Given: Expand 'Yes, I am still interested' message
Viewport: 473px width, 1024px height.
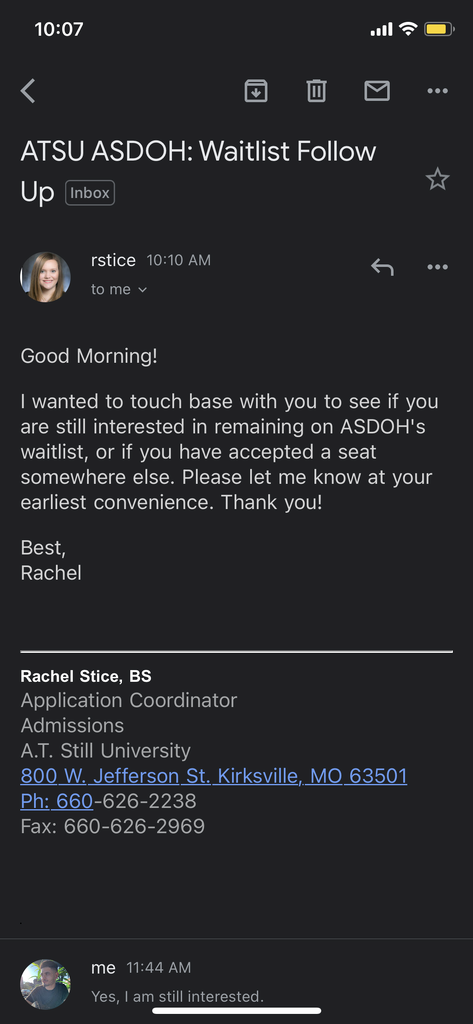Looking at the screenshot, I should [x=177, y=997].
